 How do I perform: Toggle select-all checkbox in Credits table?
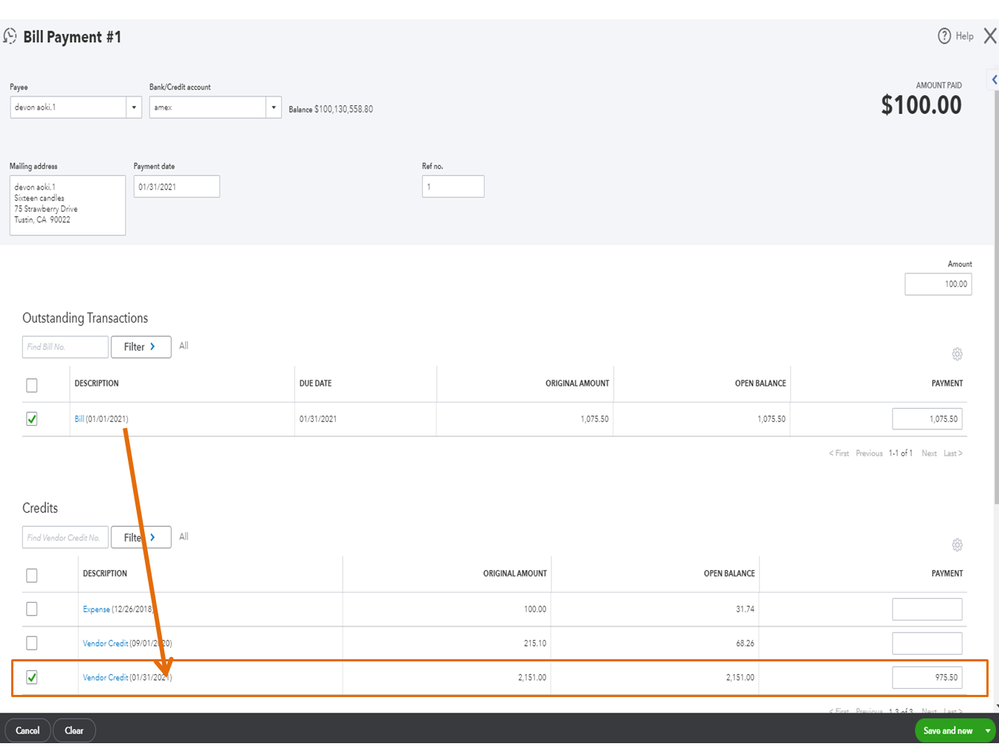coord(32,575)
